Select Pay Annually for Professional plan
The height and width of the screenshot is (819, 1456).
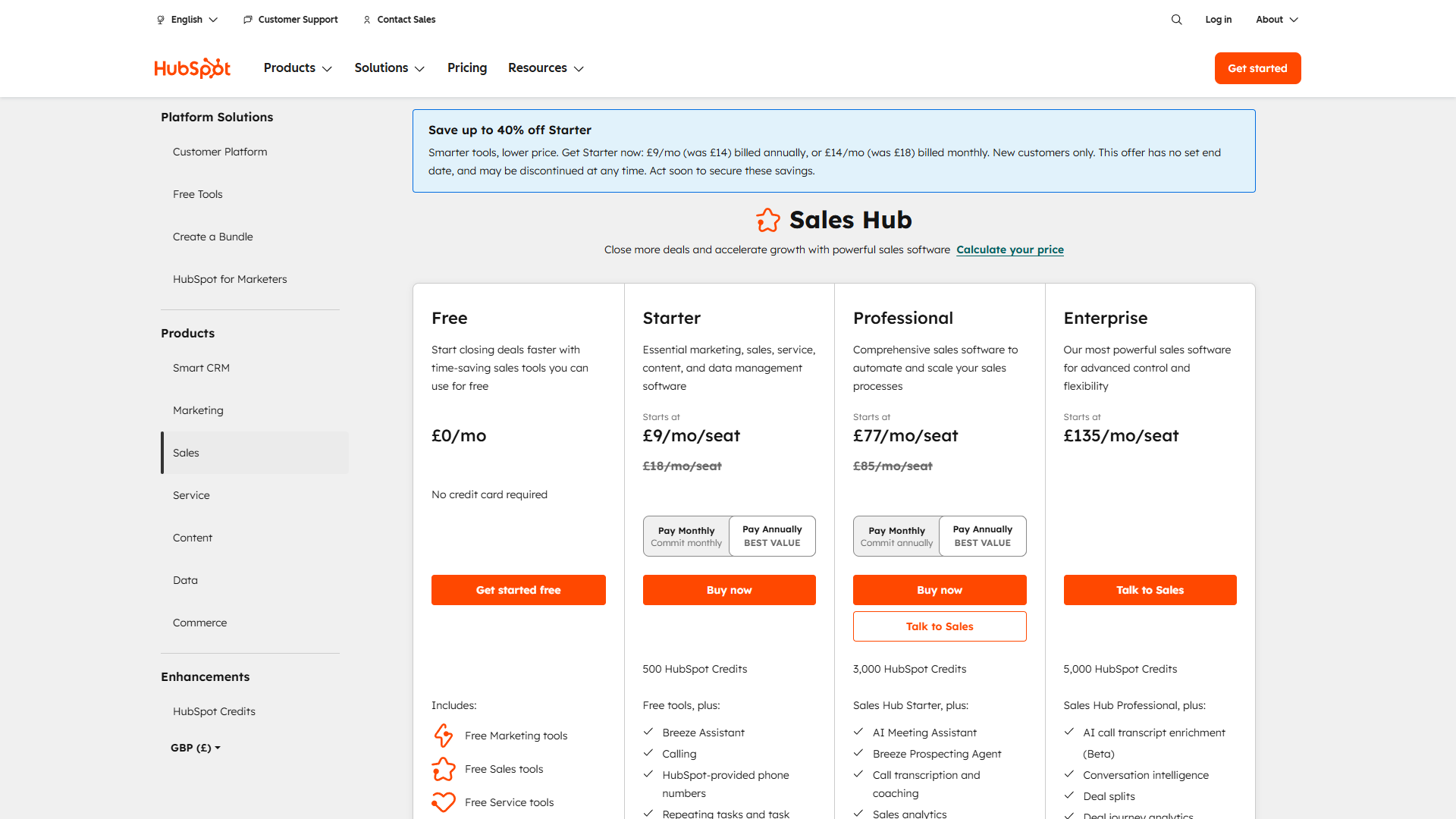coord(983,536)
